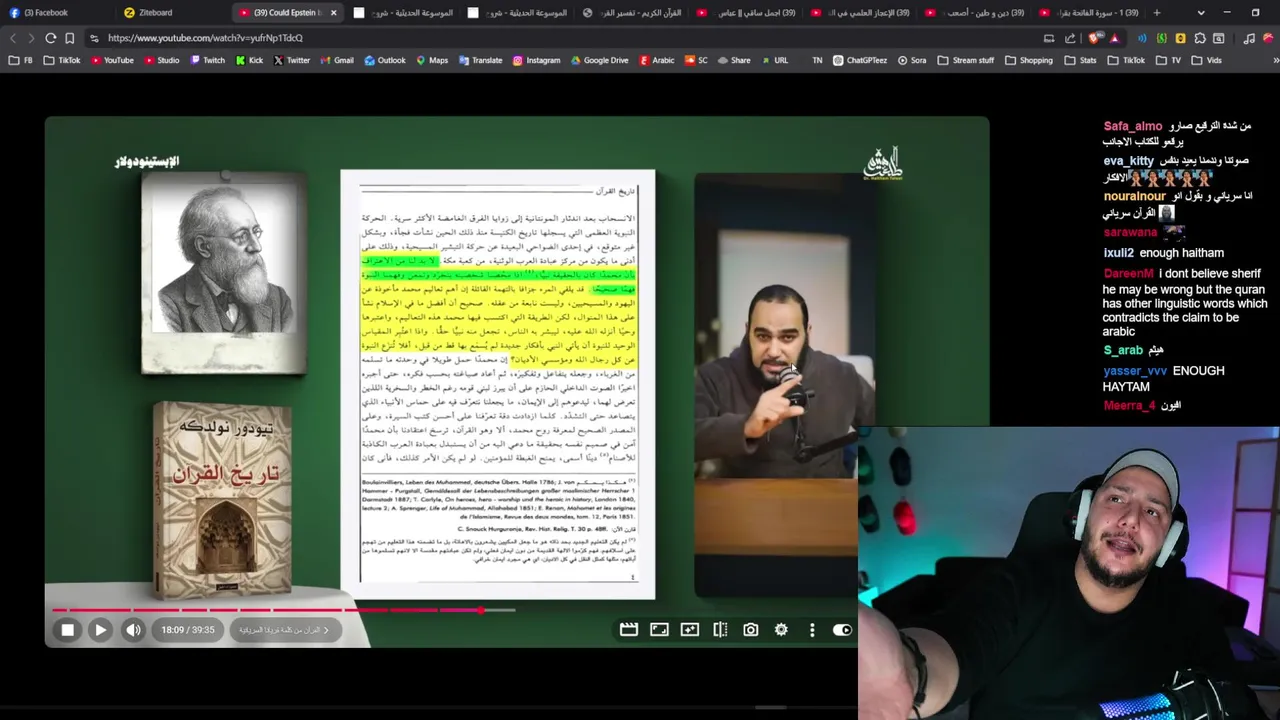Image resolution: width=1280 pixels, height=720 pixels.
Task: Open the player three-dot more menu
Action: [812, 630]
